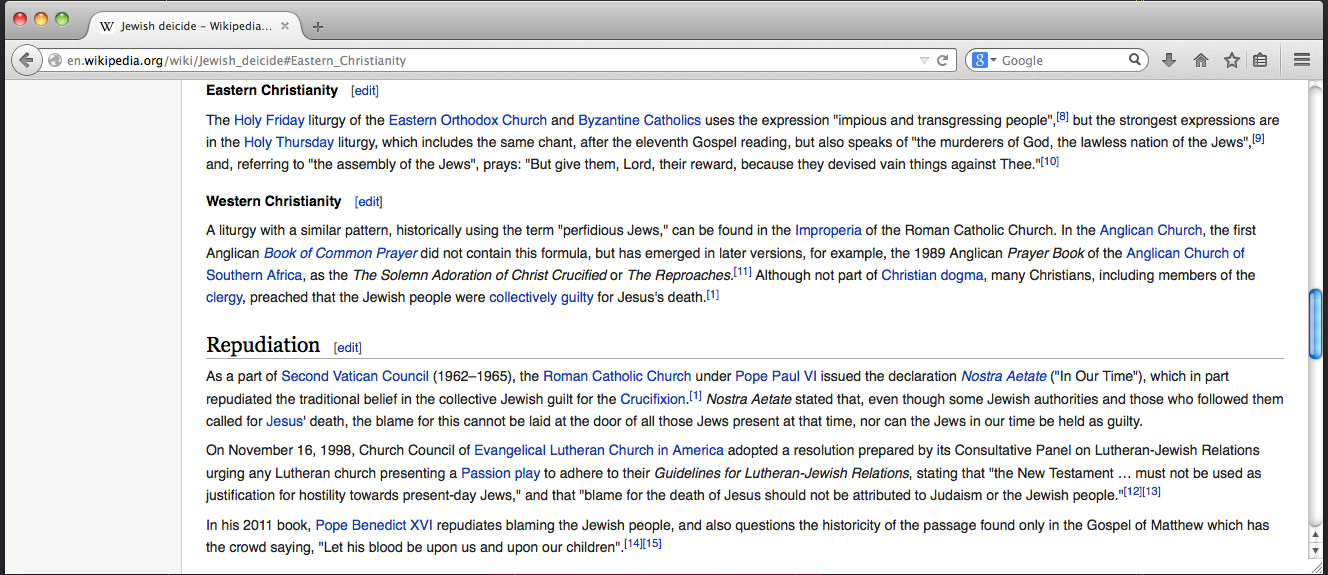Click the search magnifier icon
Image resolution: width=1328 pixels, height=575 pixels.
click(x=1135, y=60)
